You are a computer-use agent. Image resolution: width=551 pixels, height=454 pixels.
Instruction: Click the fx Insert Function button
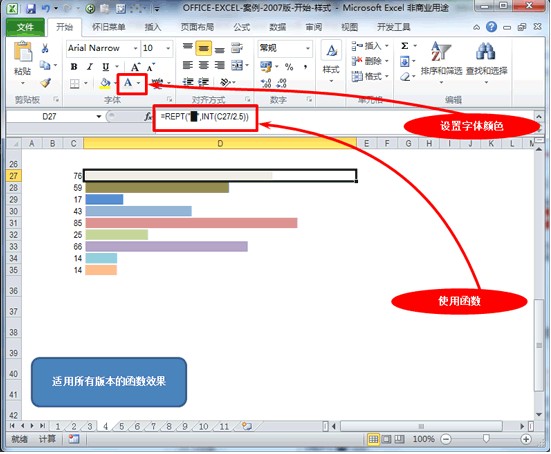coord(148,116)
